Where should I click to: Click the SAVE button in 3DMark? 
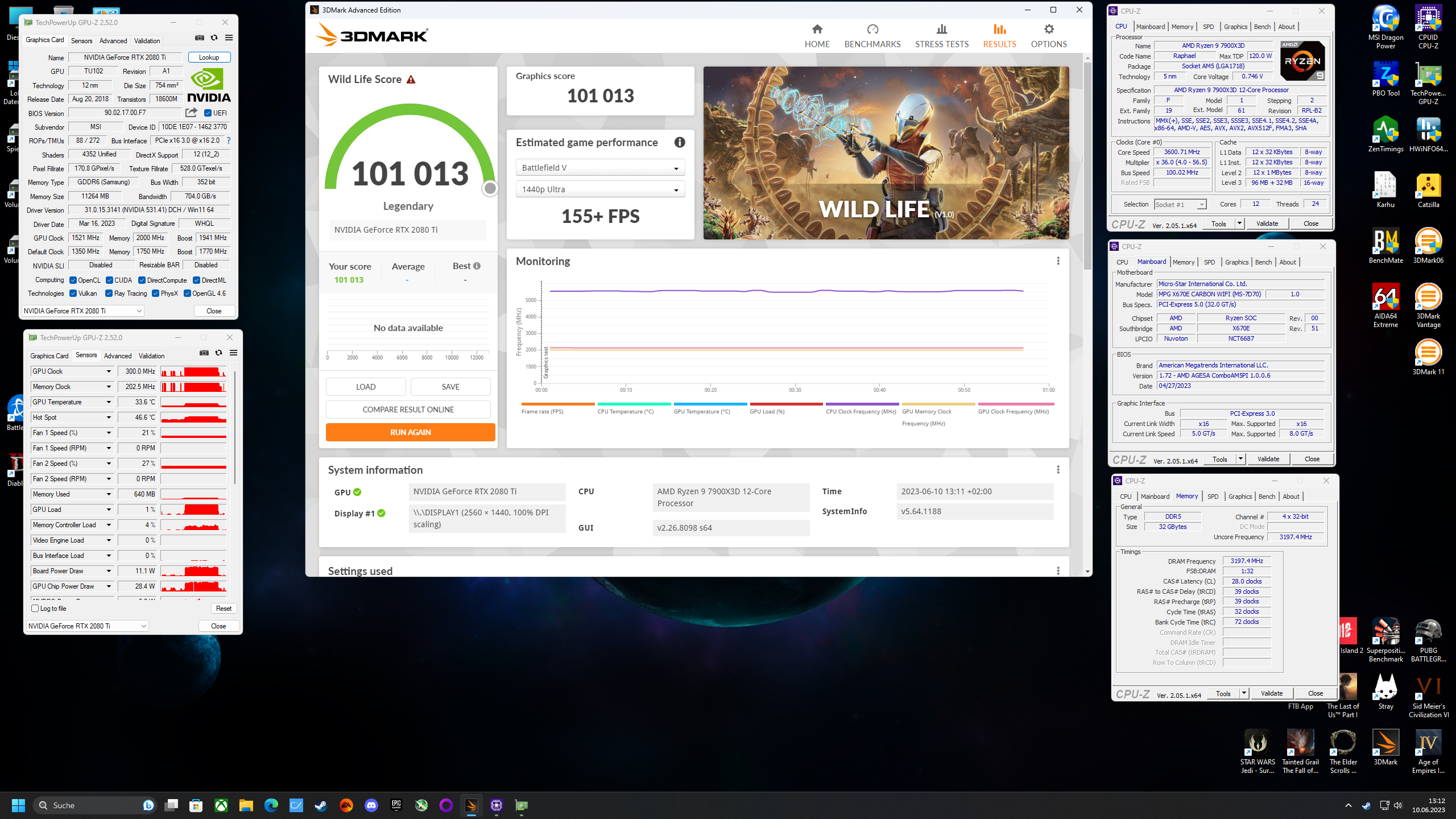pos(450,387)
